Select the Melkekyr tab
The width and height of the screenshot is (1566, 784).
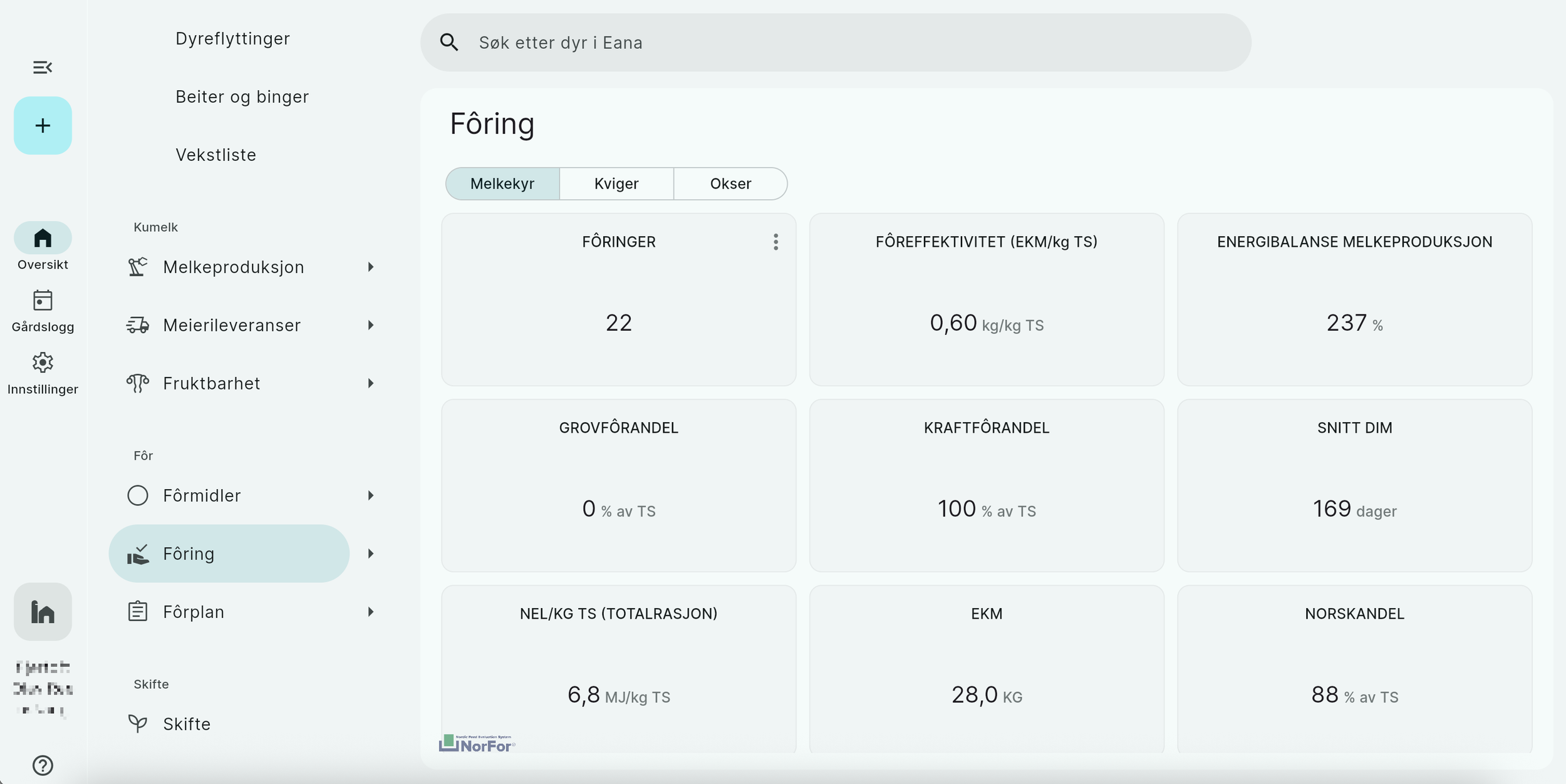pyautogui.click(x=502, y=183)
